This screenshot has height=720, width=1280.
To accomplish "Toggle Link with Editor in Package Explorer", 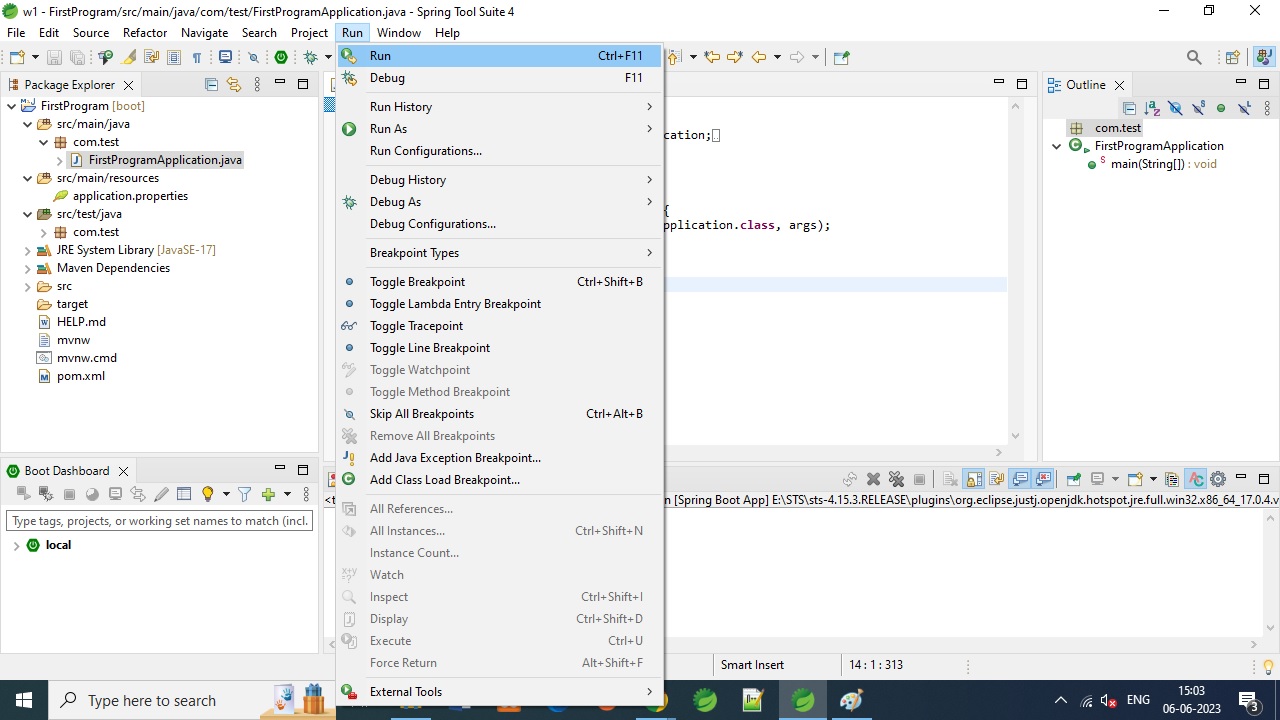I will point(234,85).
